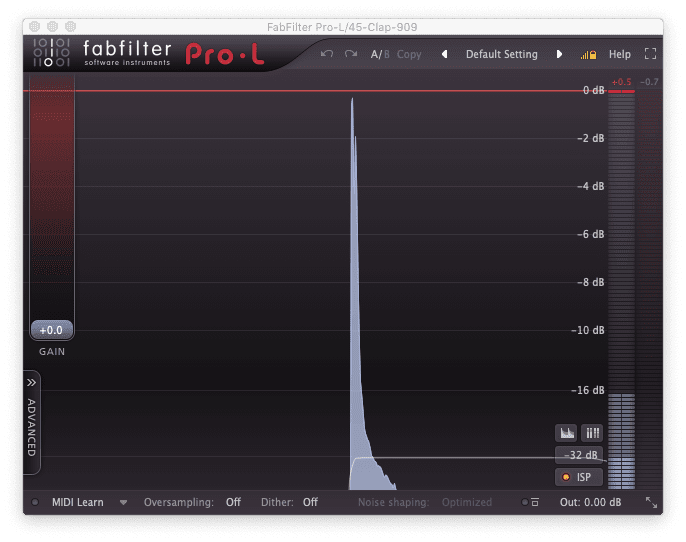Click the output level lock icon
The image size is (686, 542).
588,55
